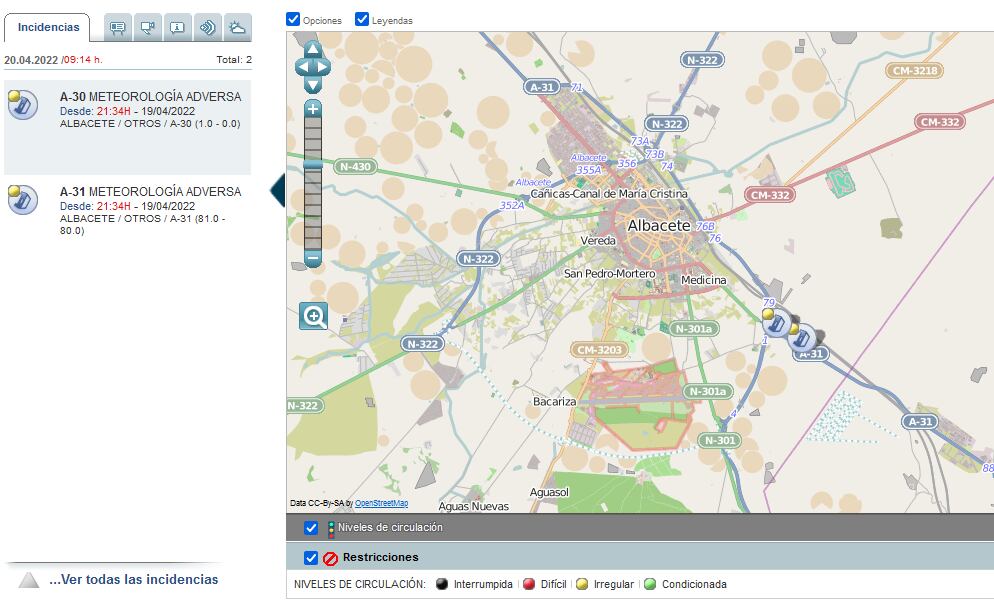Switch to the Incidencias tab
Screen dimensions: 994x614
(x=48, y=27)
